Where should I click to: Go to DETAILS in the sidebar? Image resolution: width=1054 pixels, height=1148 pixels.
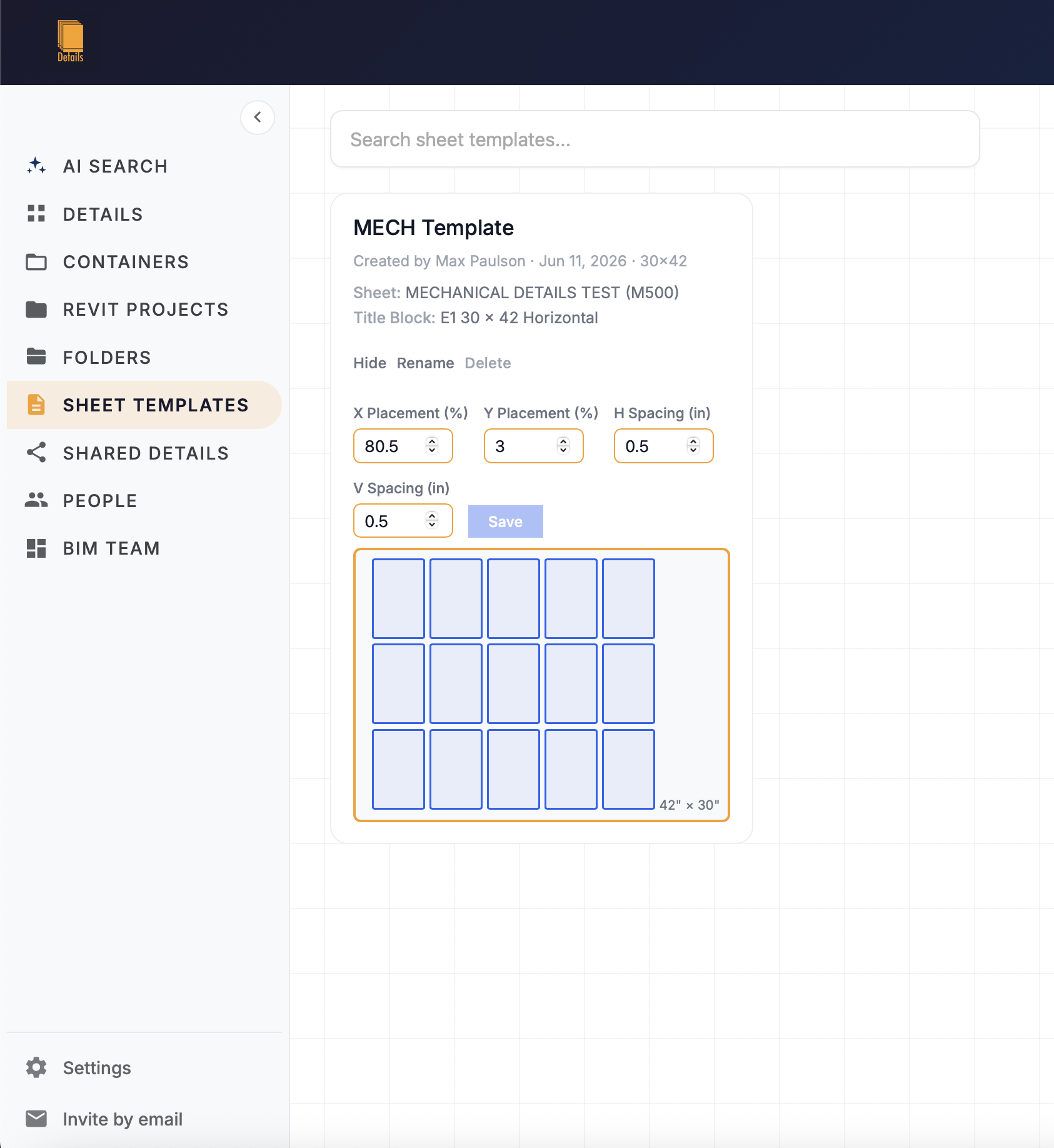click(103, 214)
